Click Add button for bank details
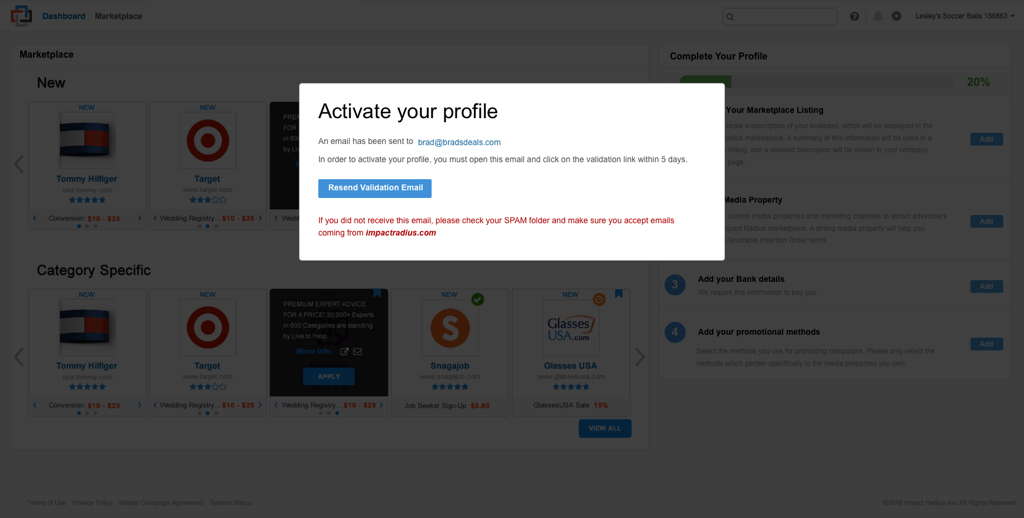 coord(986,286)
